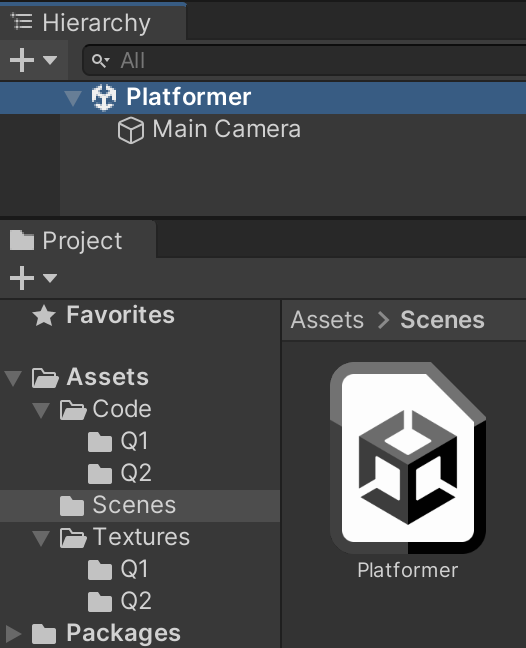This screenshot has width=526, height=648.
Task: Collapse the Assets folder tree
Action: [13, 378]
